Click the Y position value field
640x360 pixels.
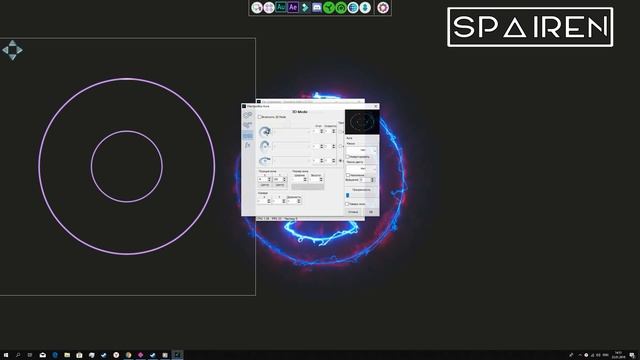click(x=278, y=179)
